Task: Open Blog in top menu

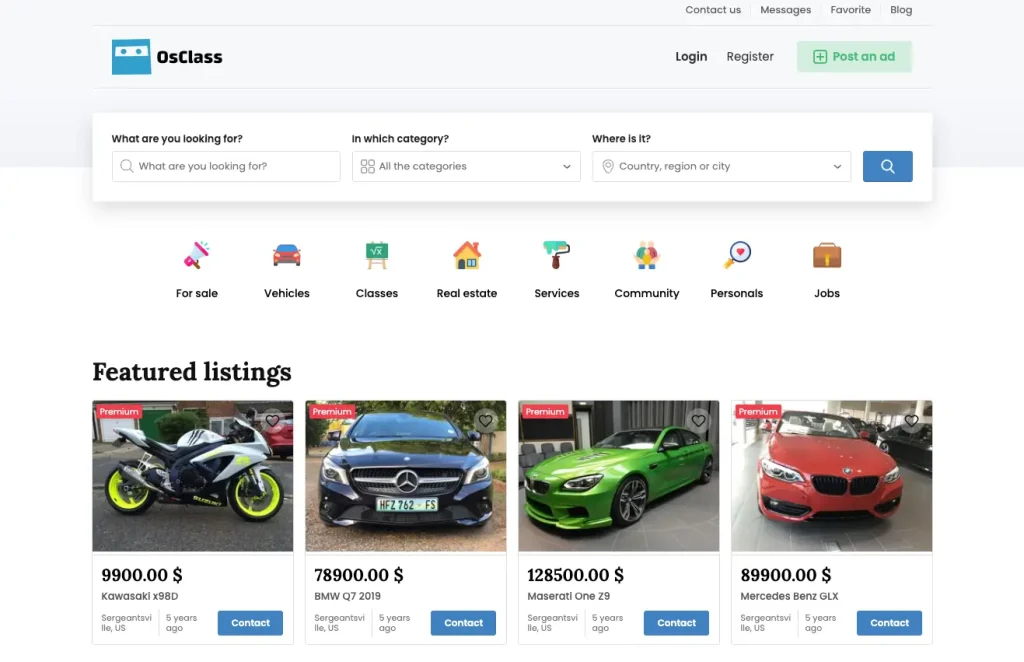Action: (x=901, y=10)
